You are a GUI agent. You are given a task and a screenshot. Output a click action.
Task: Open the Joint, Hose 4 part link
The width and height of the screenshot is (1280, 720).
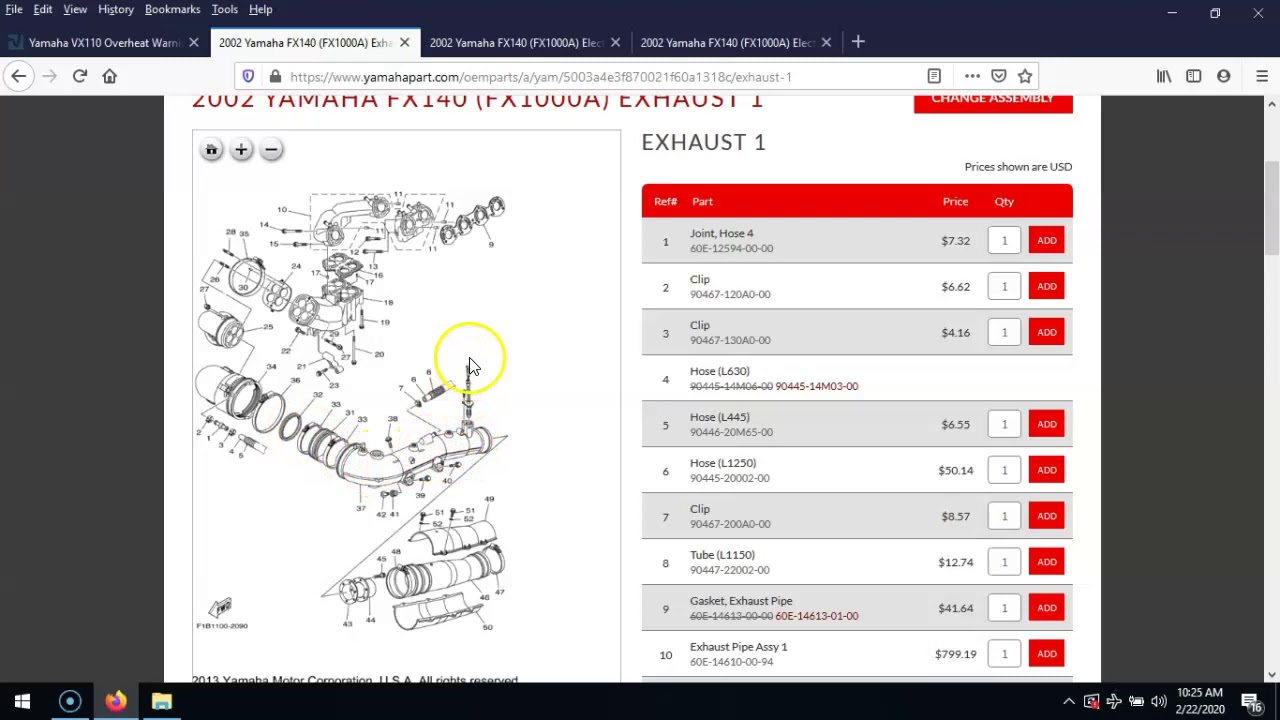721,233
